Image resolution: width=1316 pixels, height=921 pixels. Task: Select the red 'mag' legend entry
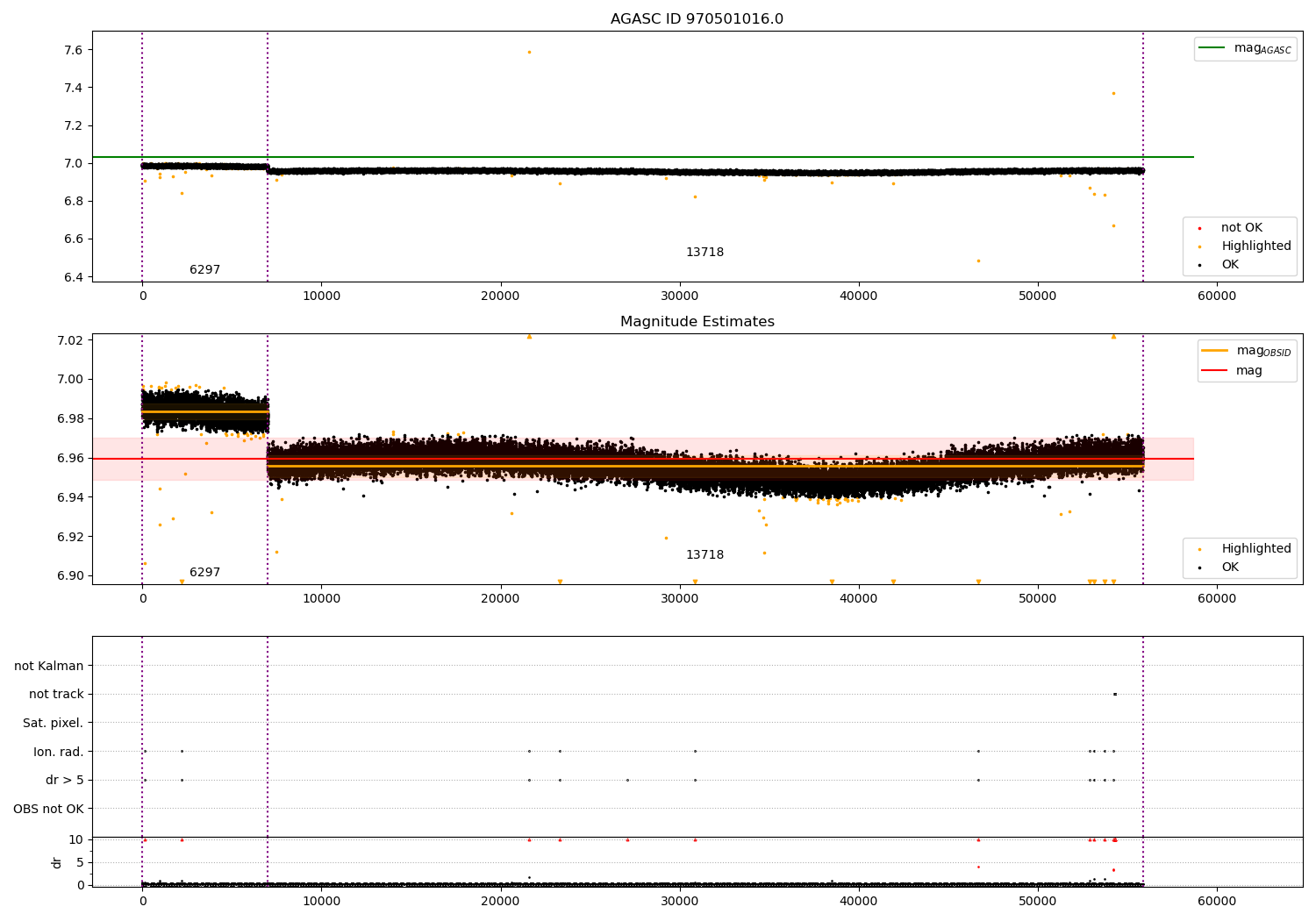tap(1232, 370)
